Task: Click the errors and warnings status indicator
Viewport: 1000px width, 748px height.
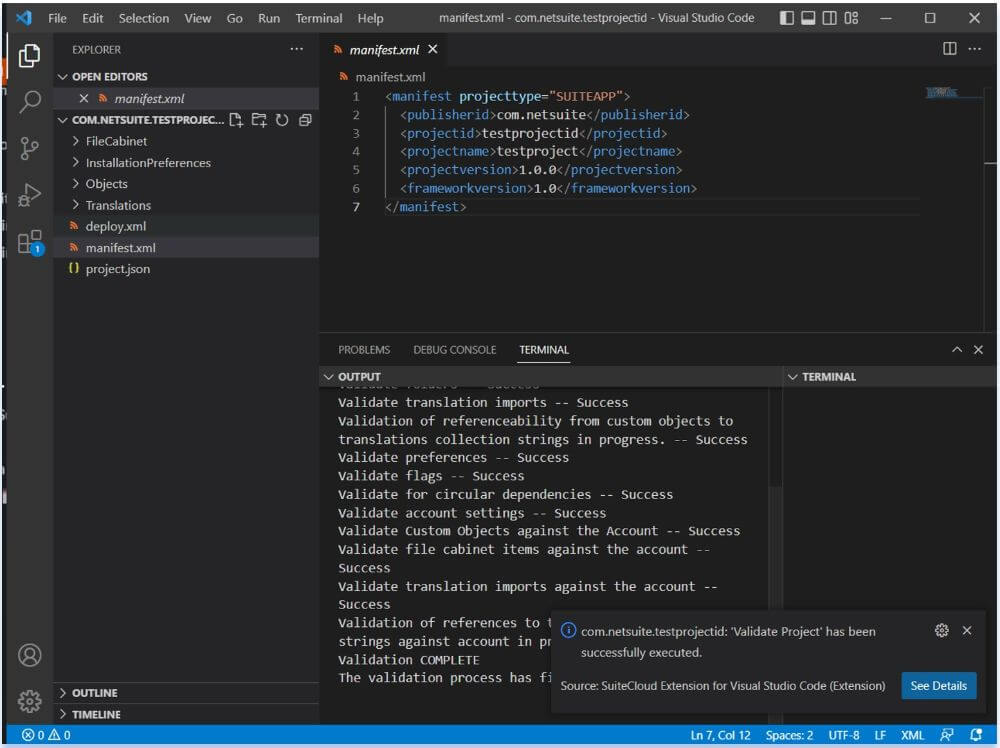Action: pos(46,735)
